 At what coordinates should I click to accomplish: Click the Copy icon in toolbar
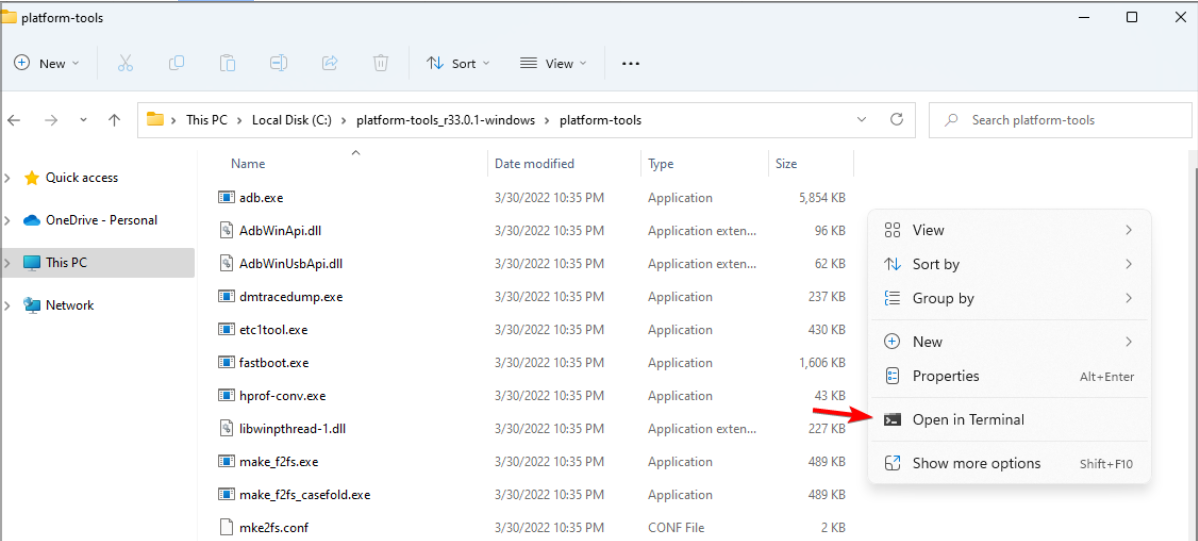coord(176,63)
